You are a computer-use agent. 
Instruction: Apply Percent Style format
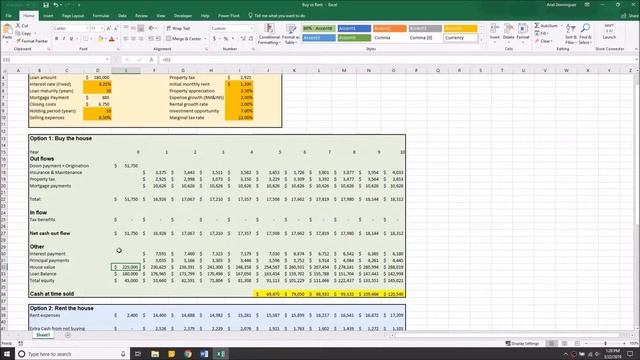(225, 39)
